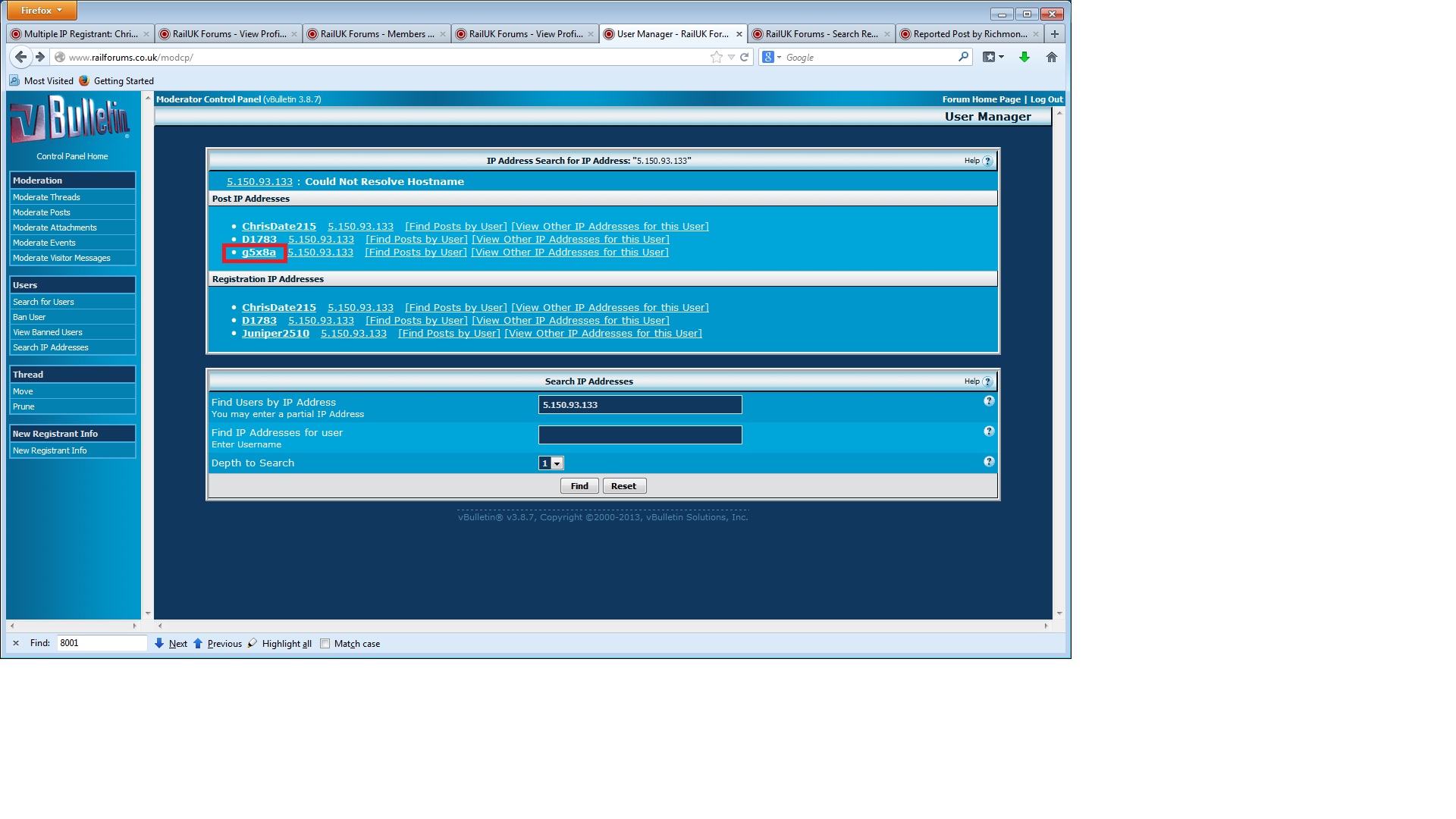Go forward with the browser Forward arrow
Viewport: 1456px width, 819px height.
(x=40, y=57)
